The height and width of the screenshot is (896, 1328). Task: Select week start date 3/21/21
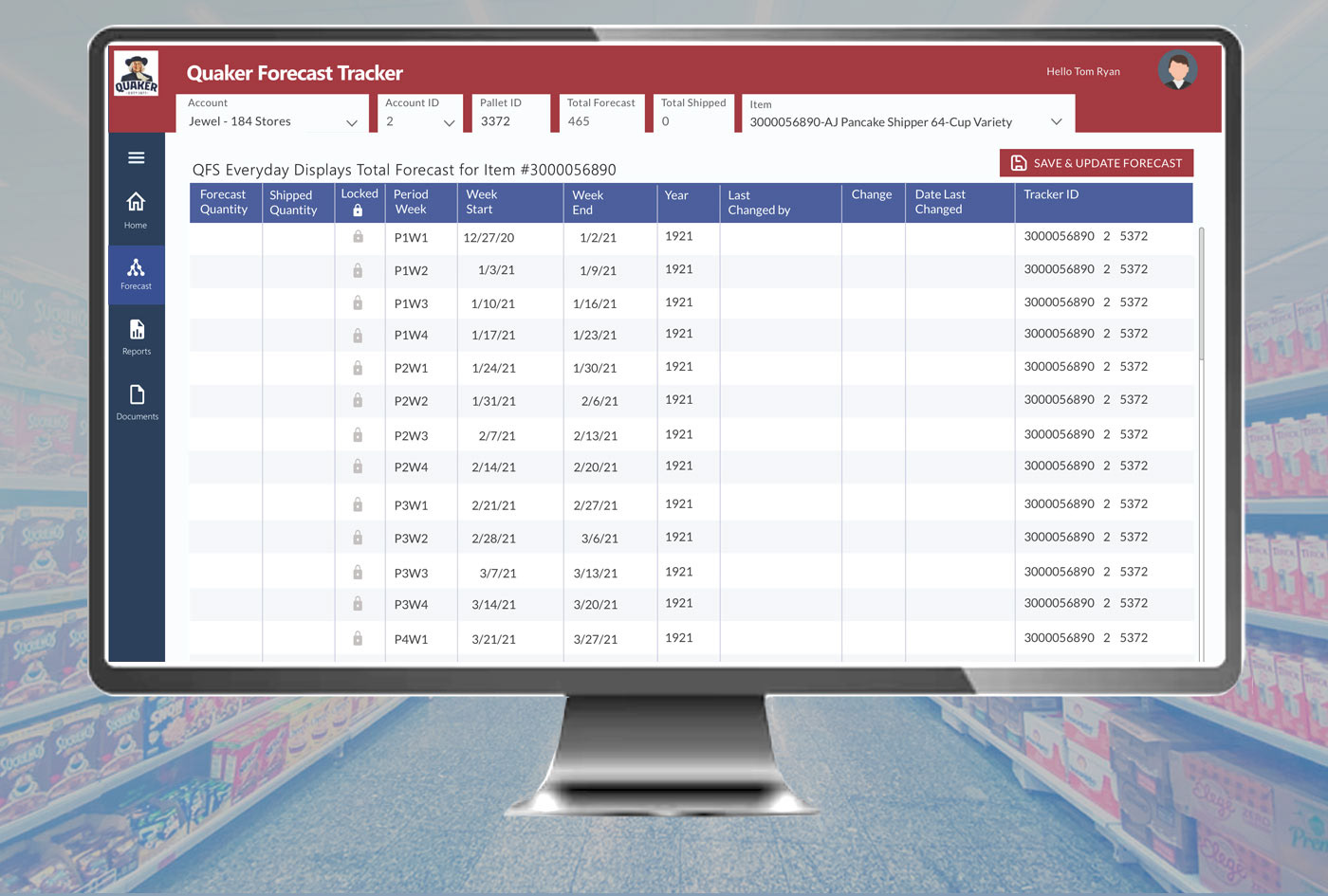point(493,640)
